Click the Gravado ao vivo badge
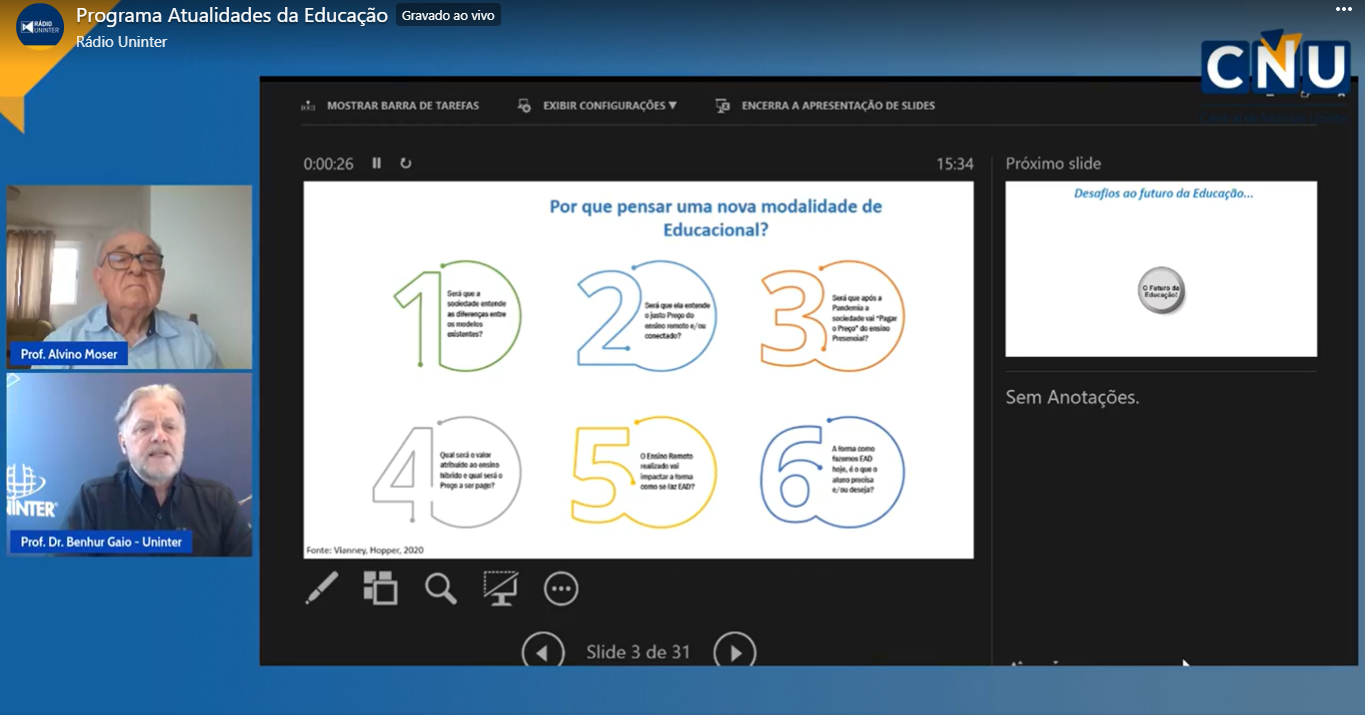 (x=448, y=16)
